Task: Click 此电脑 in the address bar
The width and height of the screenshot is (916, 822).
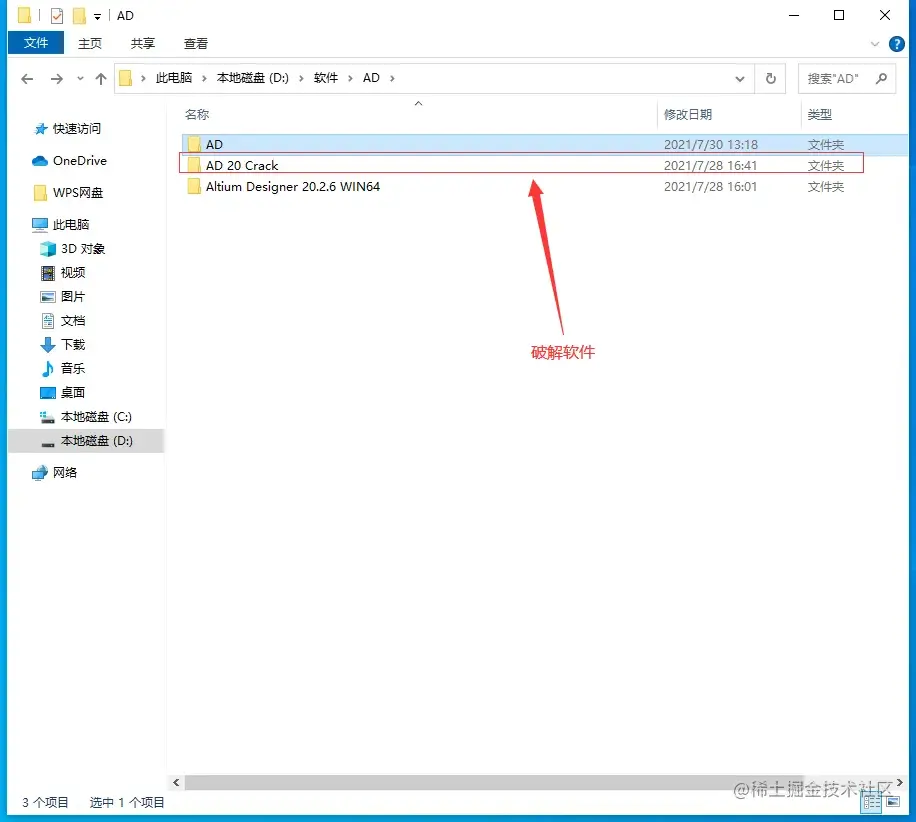Action: click(x=174, y=78)
